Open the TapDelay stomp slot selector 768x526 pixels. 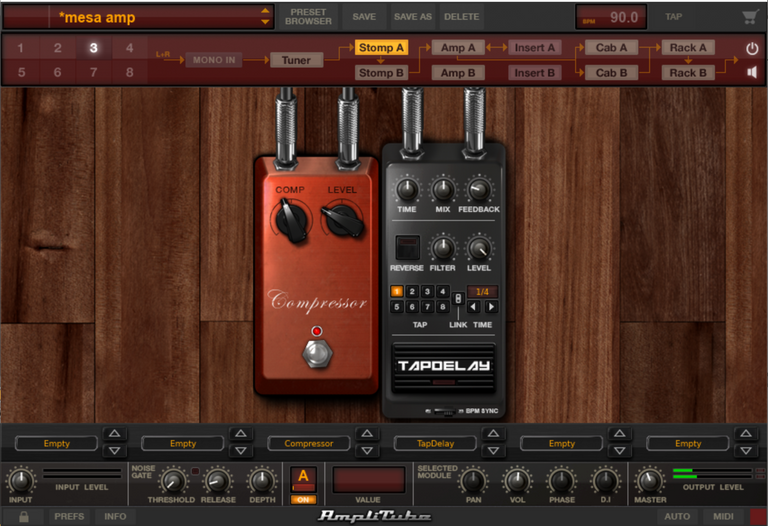tap(435, 443)
